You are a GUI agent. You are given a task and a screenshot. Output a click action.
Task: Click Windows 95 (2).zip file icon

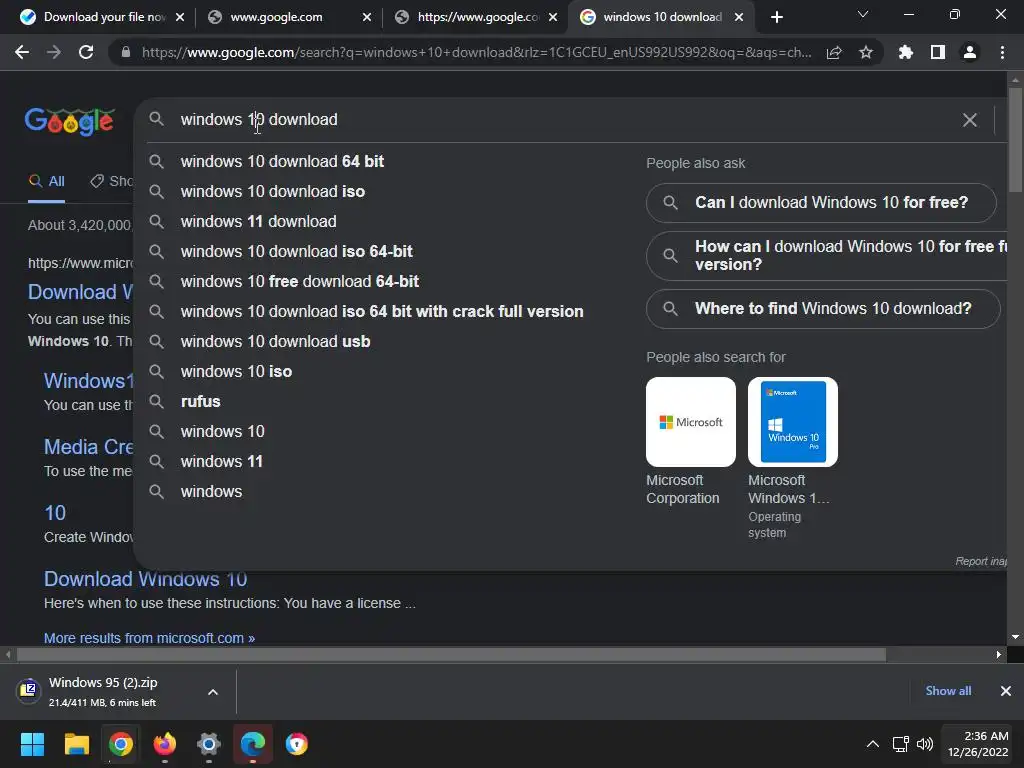(28, 690)
